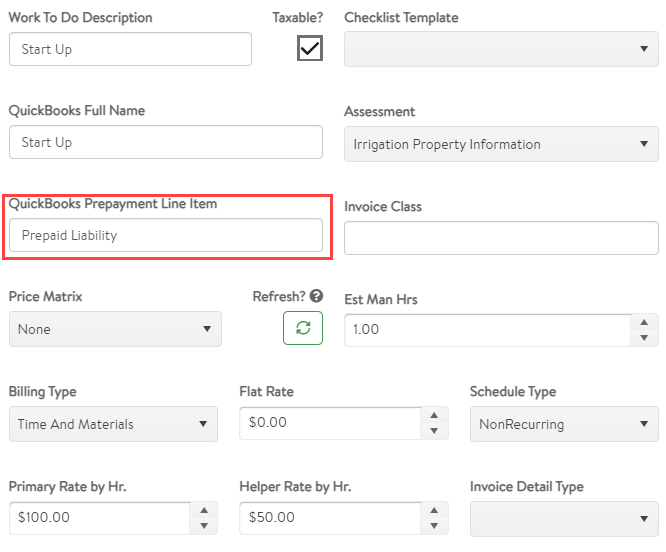The width and height of the screenshot is (666, 552).
Task: Open the Checklist Template dropdown
Action: point(501,49)
